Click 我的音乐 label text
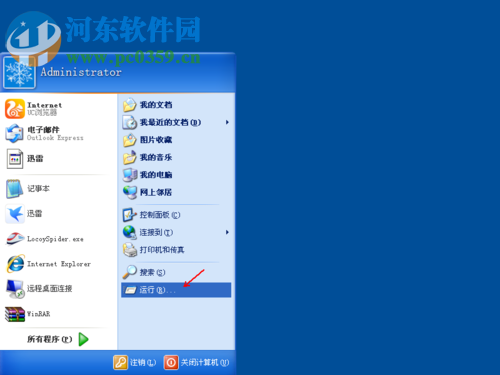 [x=156, y=157]
